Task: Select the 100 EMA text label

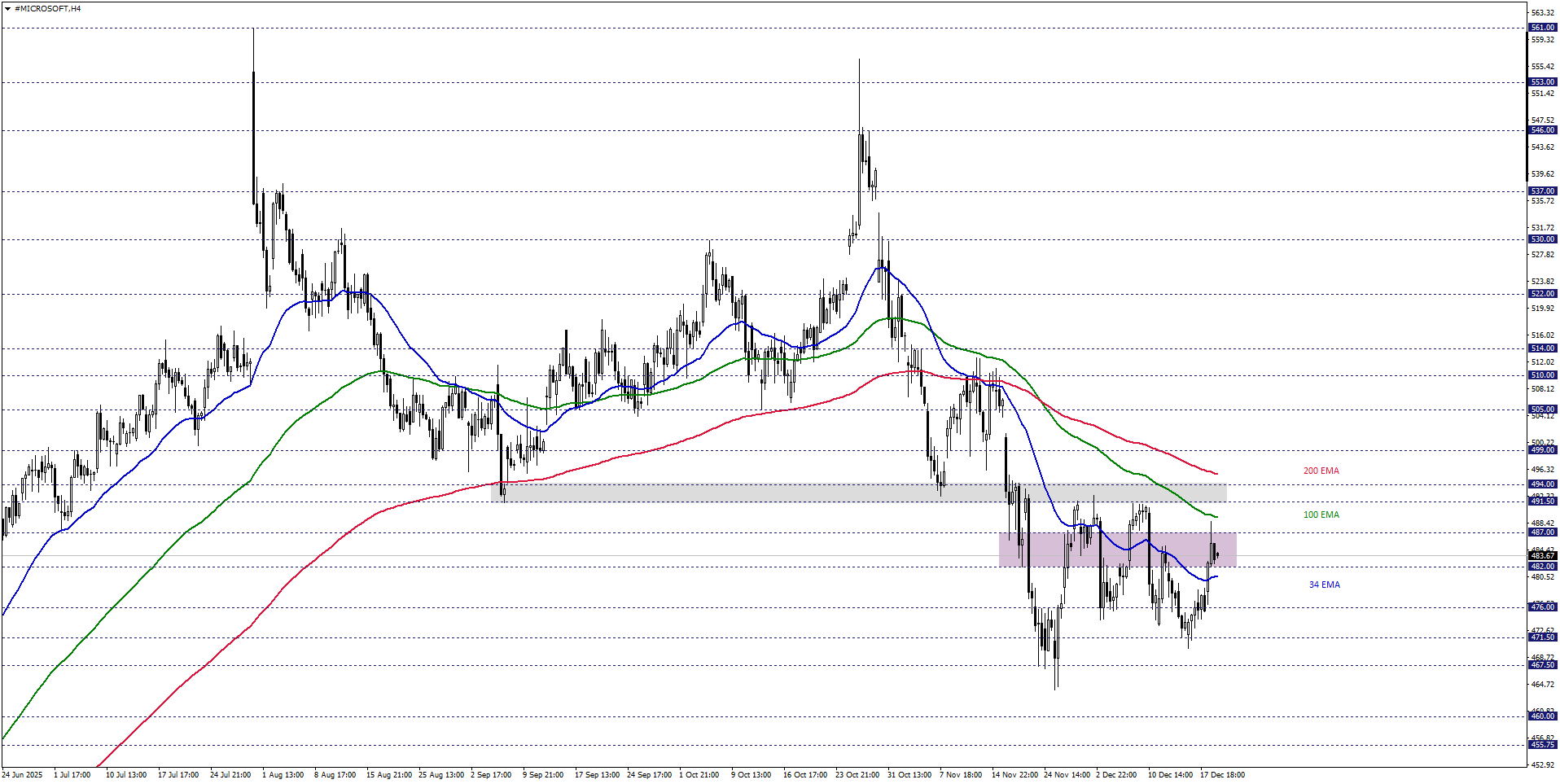Action: pos(1321,515)
